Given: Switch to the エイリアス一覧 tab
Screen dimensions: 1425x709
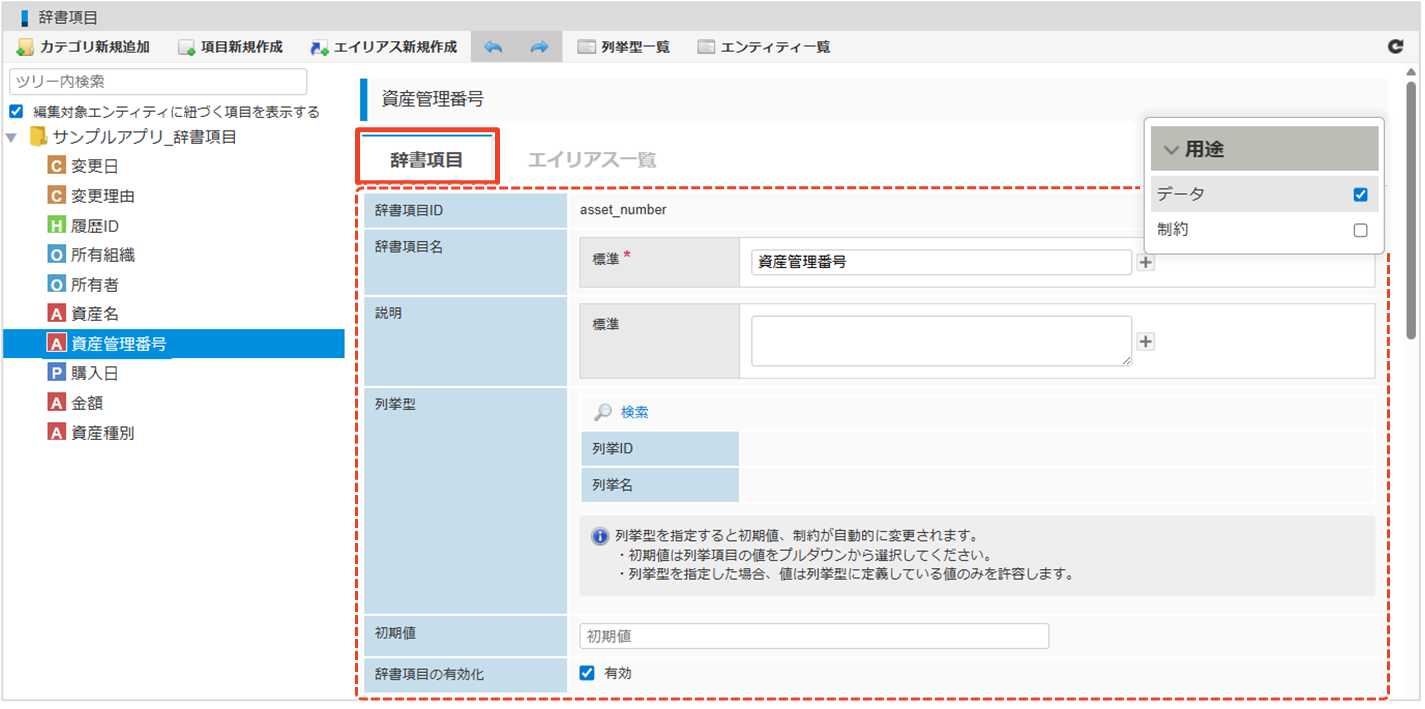Looking at the screenshot, I should [x=592, y=160].
